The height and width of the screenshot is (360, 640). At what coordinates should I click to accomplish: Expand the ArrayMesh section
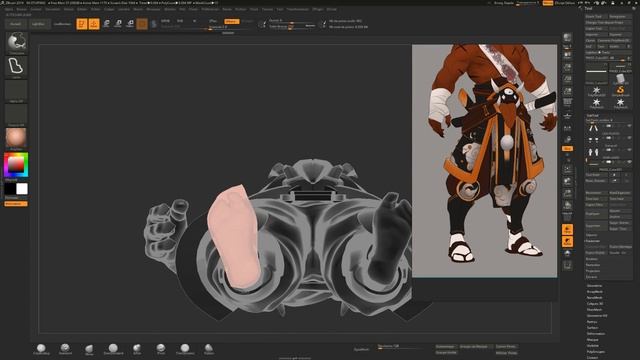pyautogui.click(x=594, y=292)
